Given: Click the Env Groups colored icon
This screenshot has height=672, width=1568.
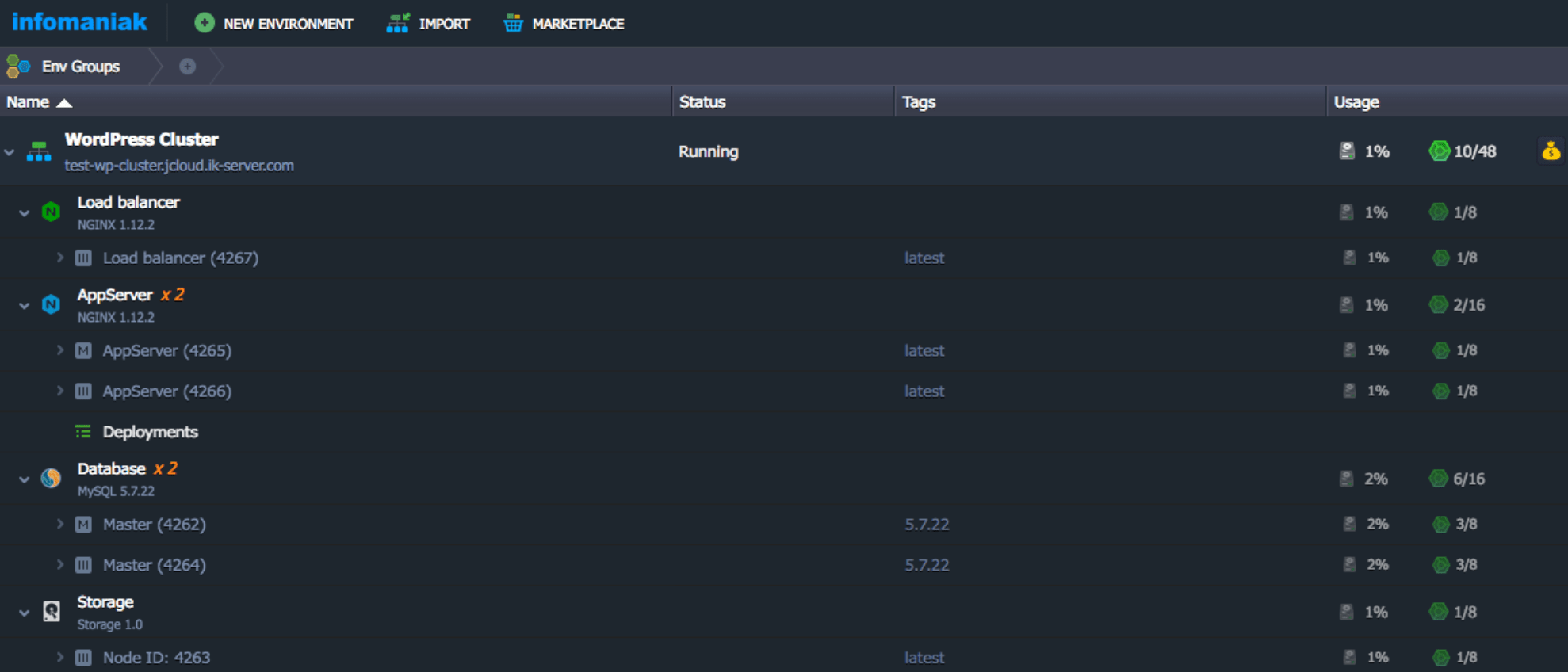Looking at the screenshot, I should [x=17, y=67].
